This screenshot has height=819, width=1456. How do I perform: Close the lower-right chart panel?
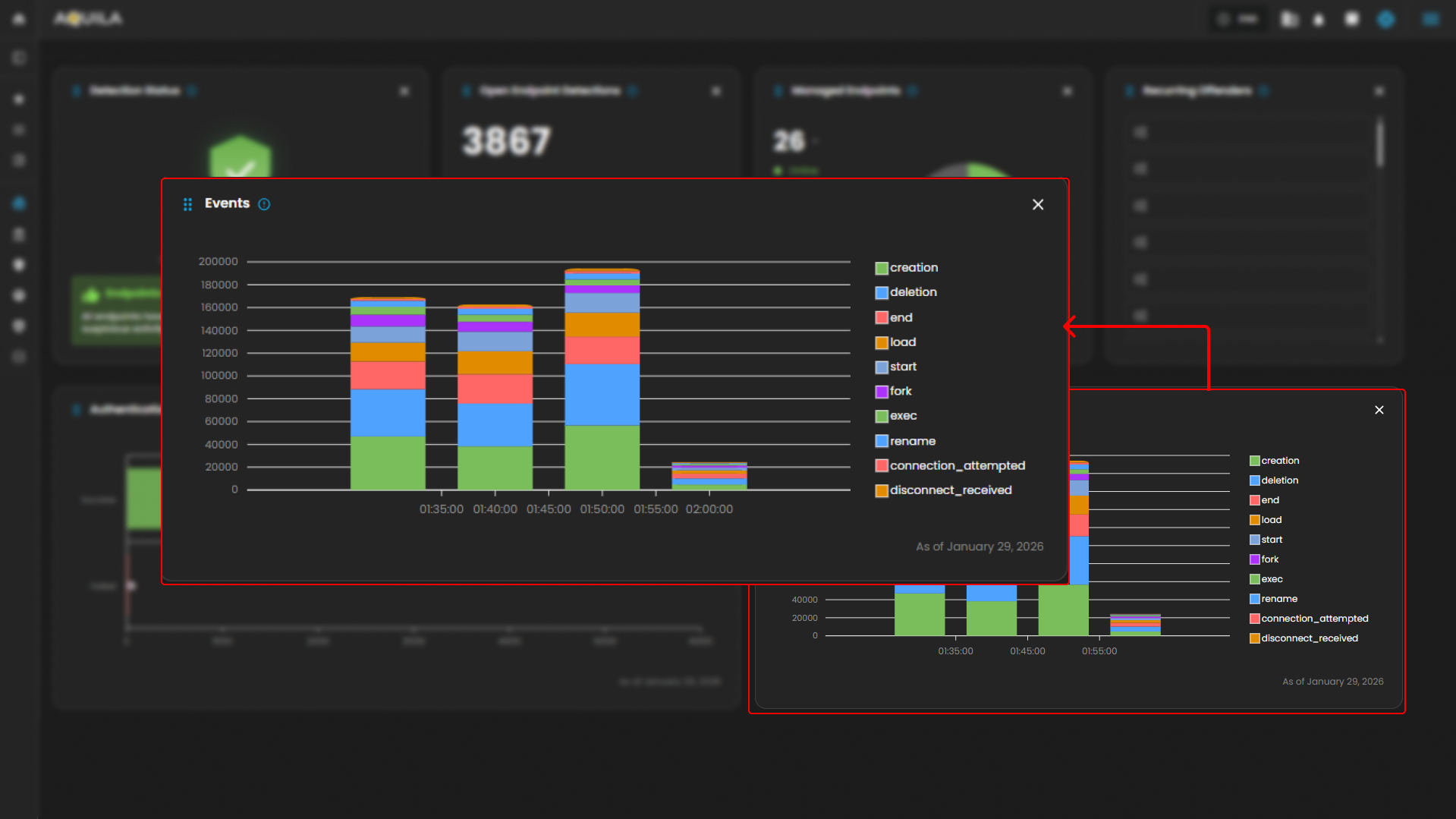pyautogui.click(x=1379, y=410)
